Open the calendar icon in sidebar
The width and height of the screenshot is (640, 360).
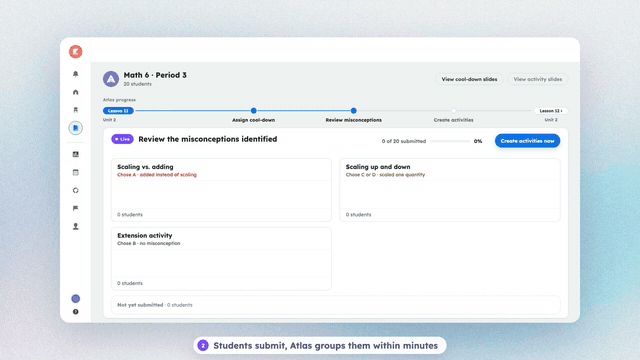point(76,172)
